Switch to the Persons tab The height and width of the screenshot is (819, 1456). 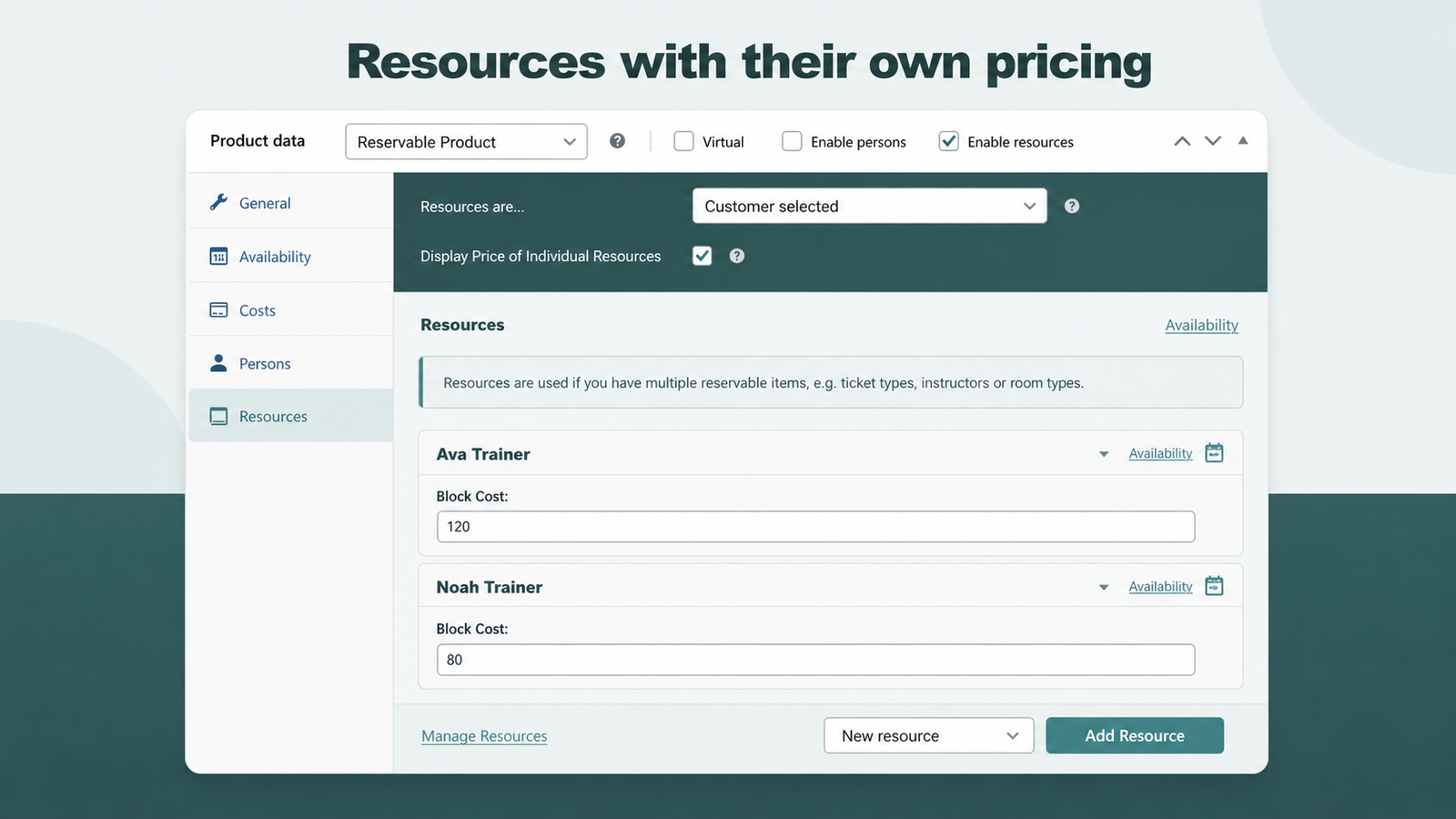click(x=290, y=363)
